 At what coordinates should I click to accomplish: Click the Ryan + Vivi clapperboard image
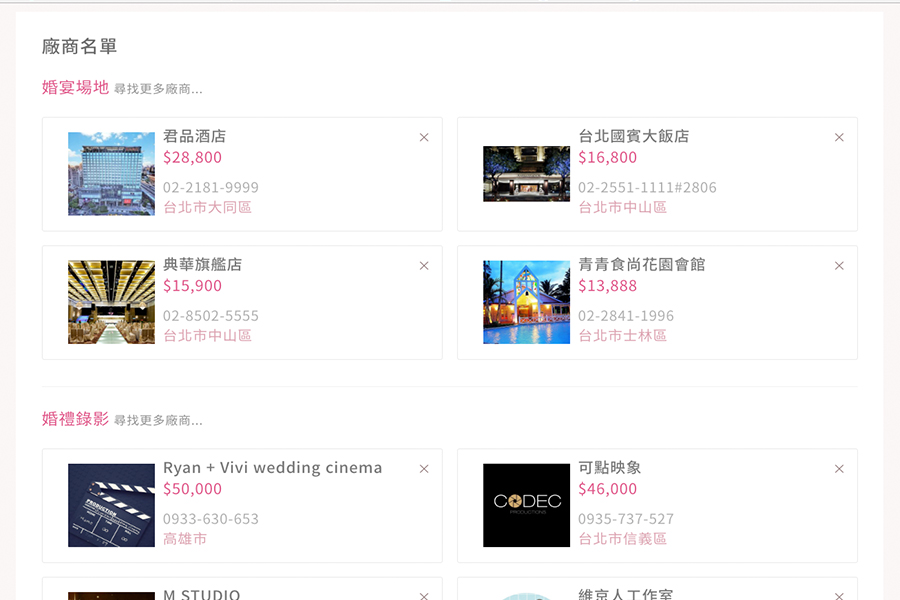111,505
